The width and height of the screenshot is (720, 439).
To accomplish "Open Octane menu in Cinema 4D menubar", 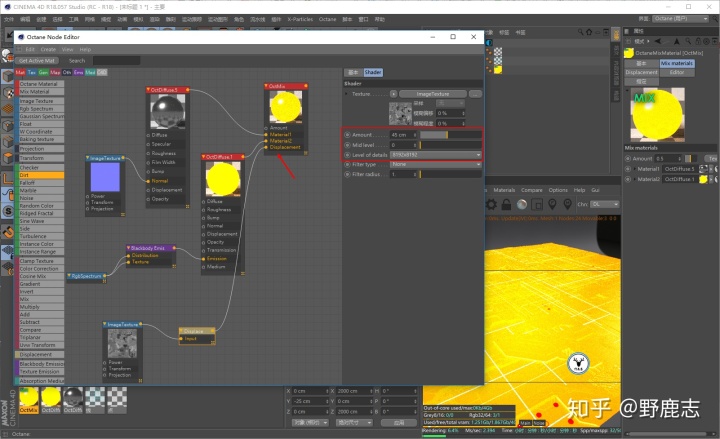I will 327,19.
